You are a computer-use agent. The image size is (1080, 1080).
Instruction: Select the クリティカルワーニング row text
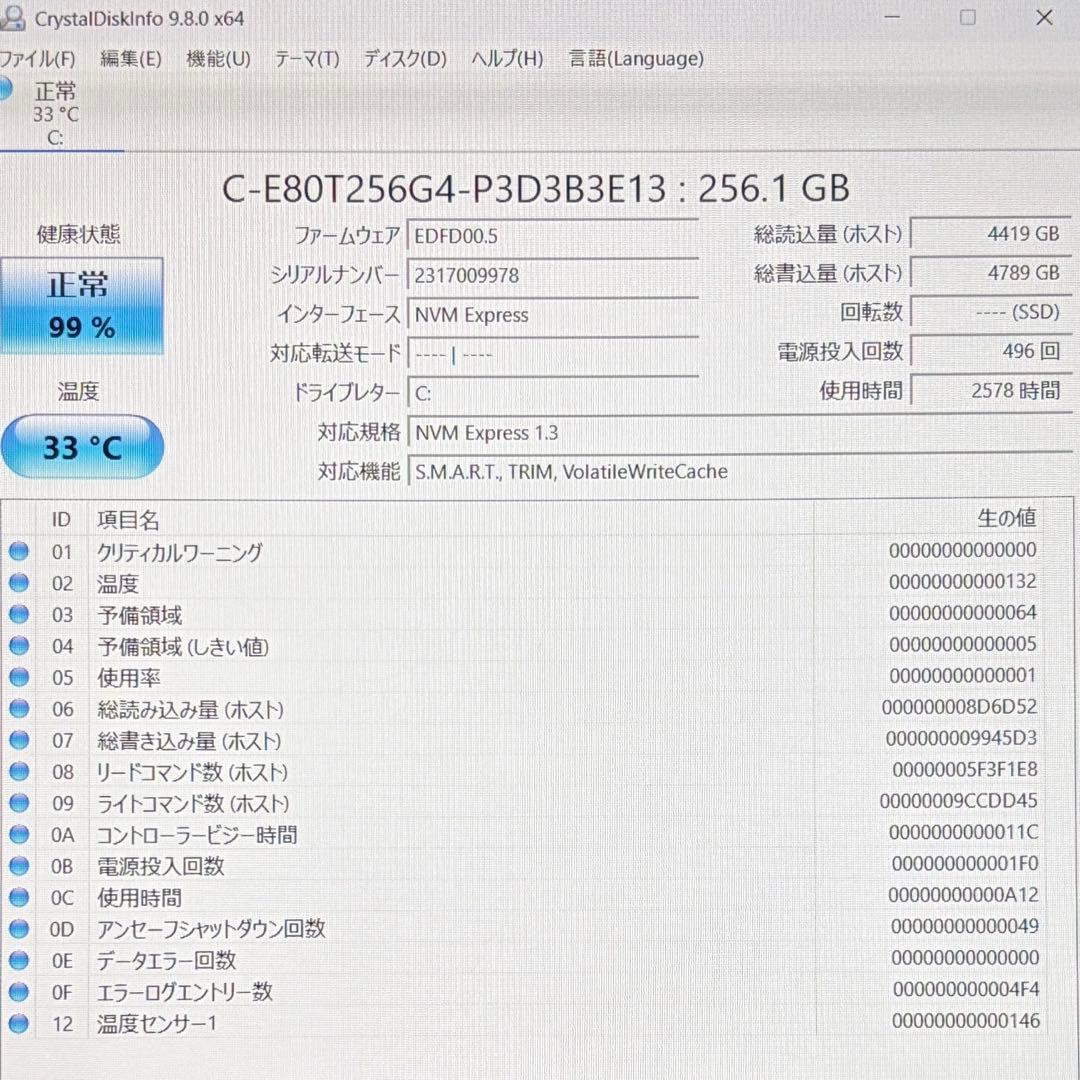[x=180, y=552]
